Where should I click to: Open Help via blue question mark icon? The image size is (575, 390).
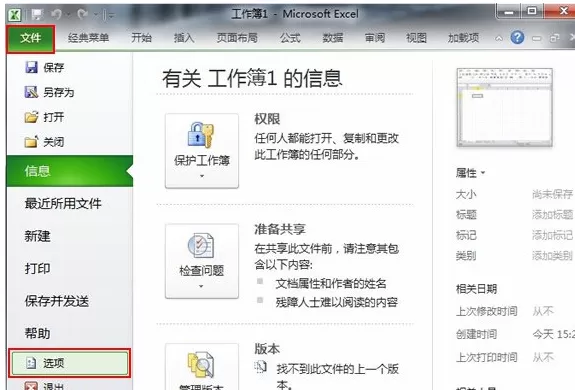click(517, 38)
